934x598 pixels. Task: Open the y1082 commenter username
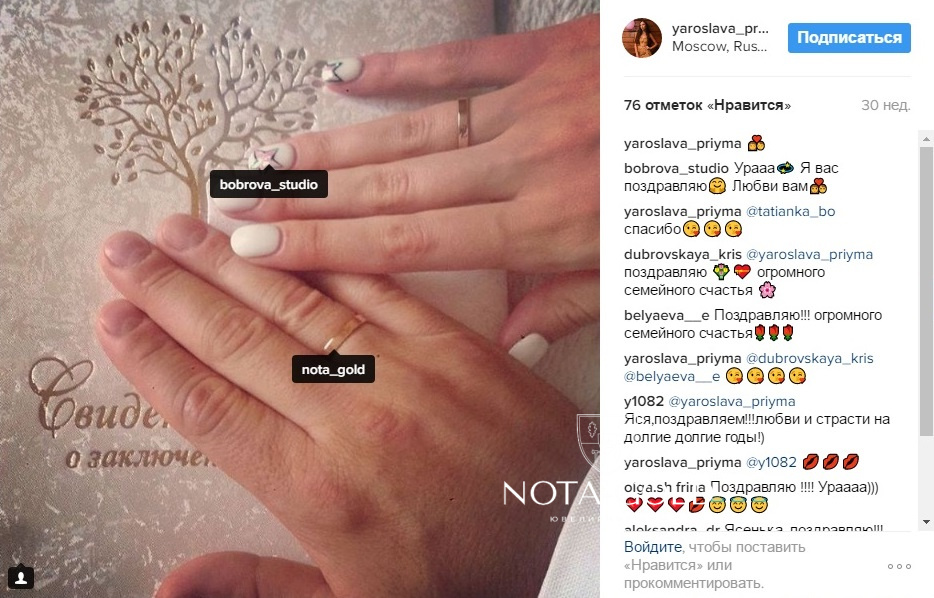[x=644, y=401]
